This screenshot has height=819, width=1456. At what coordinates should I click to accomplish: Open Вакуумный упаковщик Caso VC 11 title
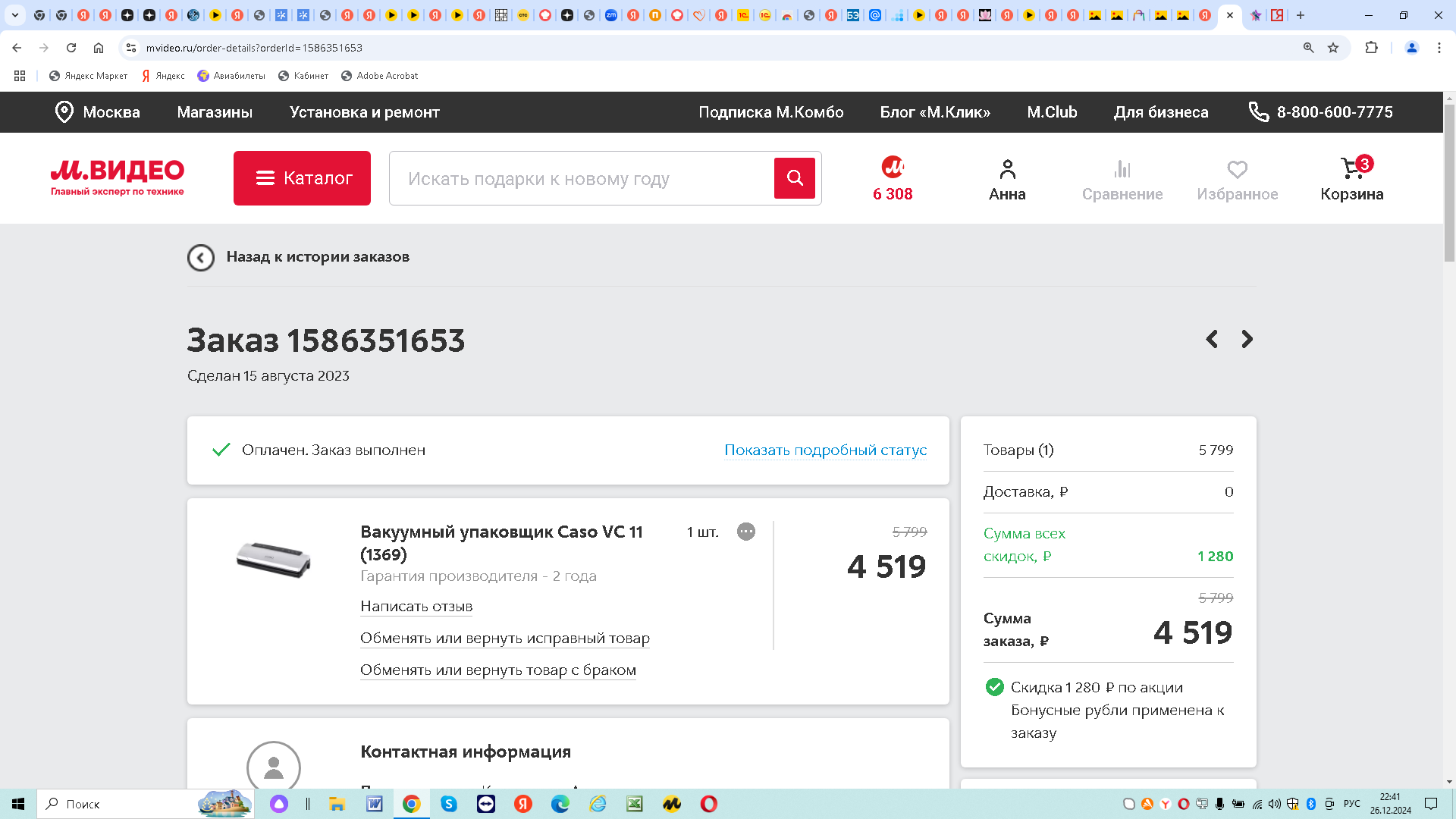click(x=501, y=543)
